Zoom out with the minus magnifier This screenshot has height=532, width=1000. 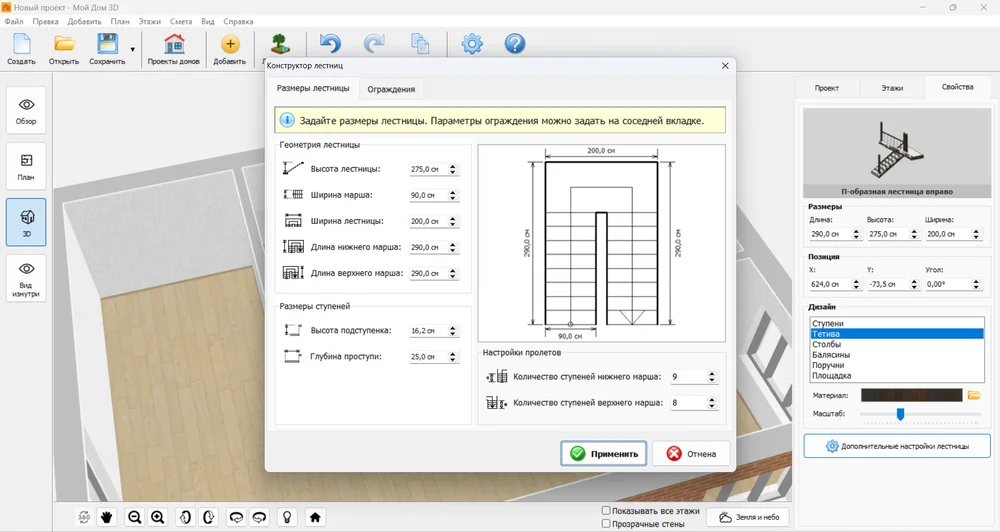click(134, 517)
